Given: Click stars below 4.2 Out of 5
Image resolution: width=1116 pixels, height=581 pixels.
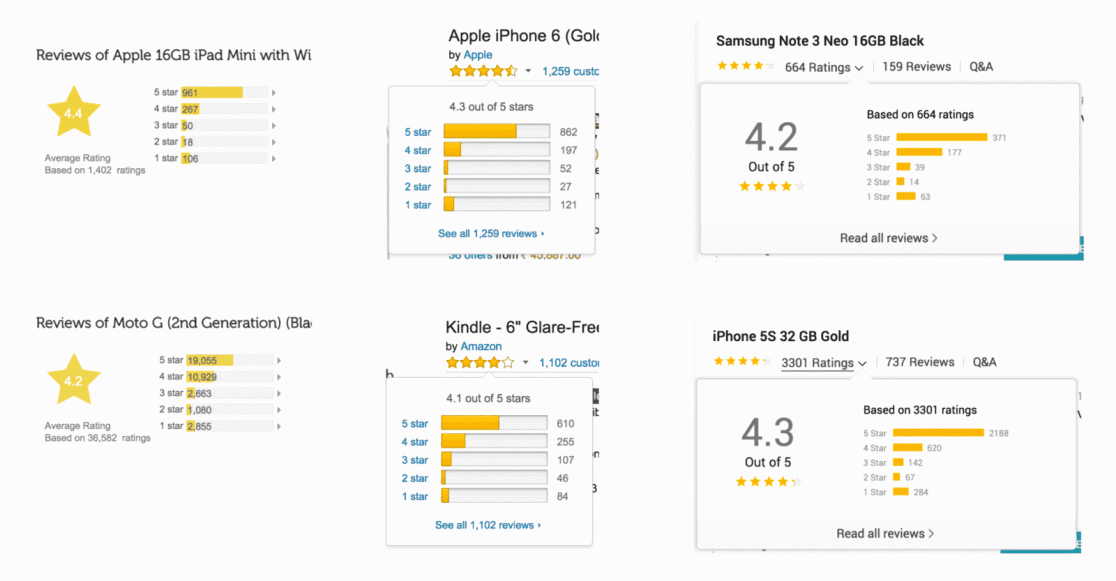Looking at the screenshot, I should click(772, 187).
